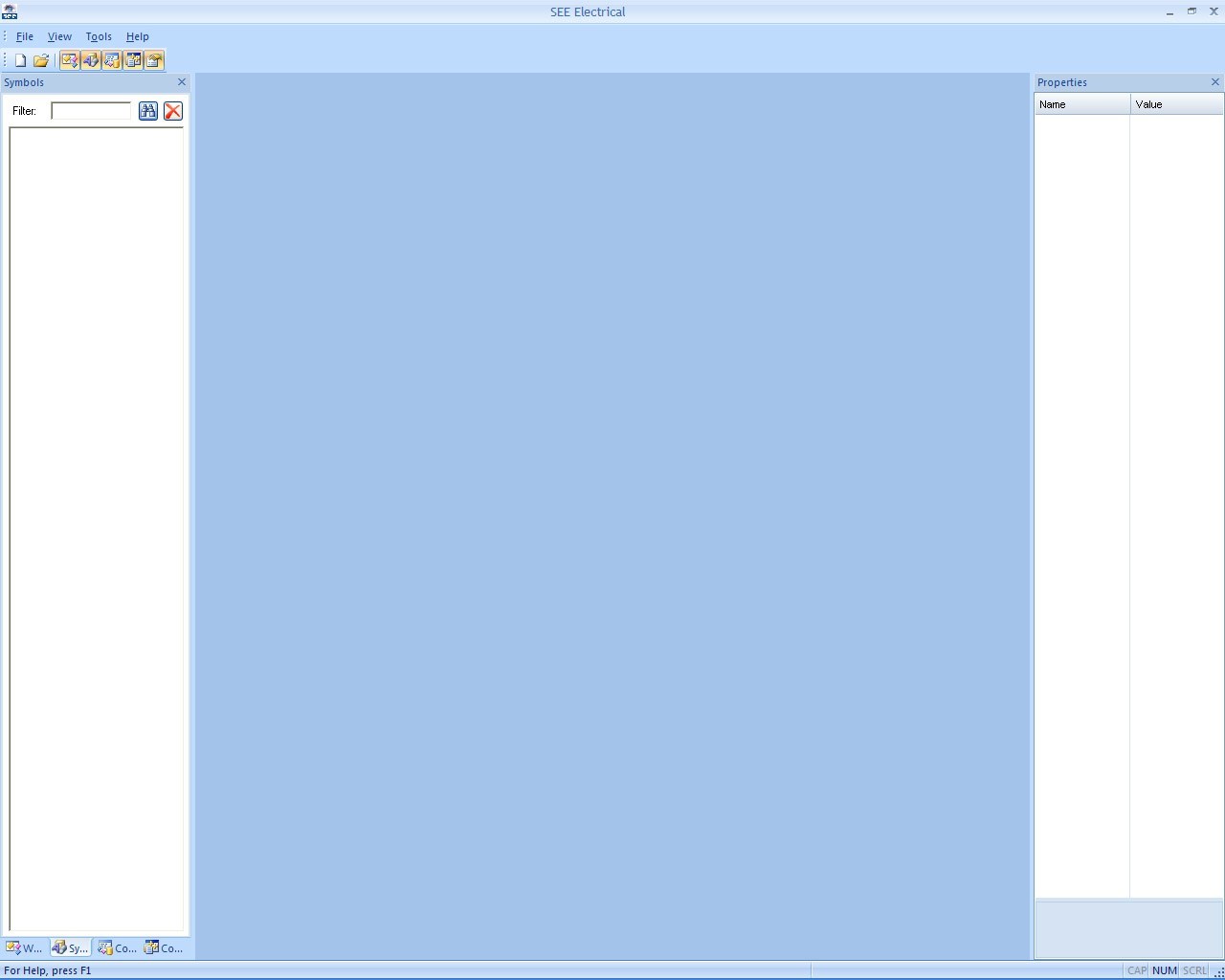Viewport: 1225px width, 980px height.
Task: Close the Symbols panel
Action: 182,82
